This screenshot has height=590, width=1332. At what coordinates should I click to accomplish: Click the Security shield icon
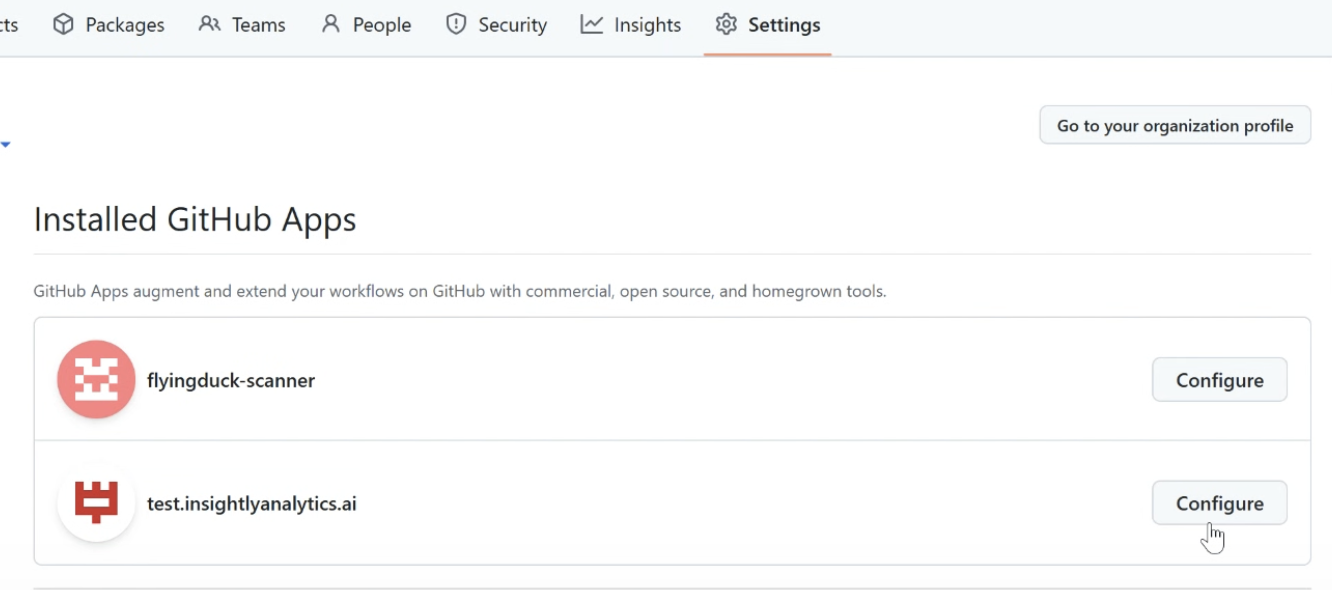pyautogui.click(x=456, y=25)
